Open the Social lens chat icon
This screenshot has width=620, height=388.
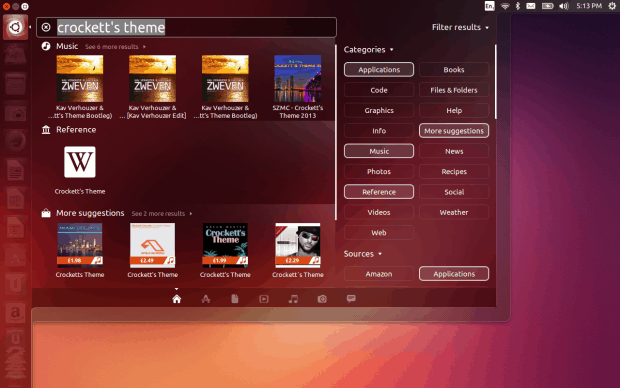(351, 299)
